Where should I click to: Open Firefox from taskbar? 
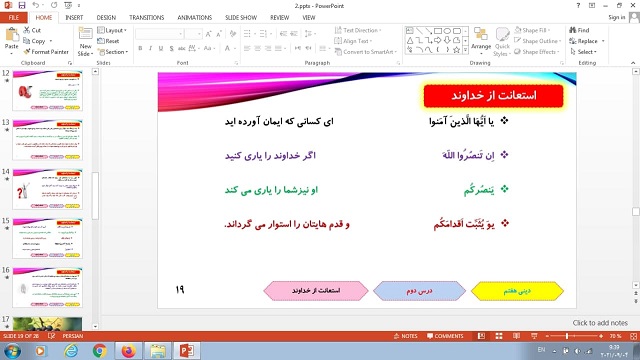tap(129, 351)
